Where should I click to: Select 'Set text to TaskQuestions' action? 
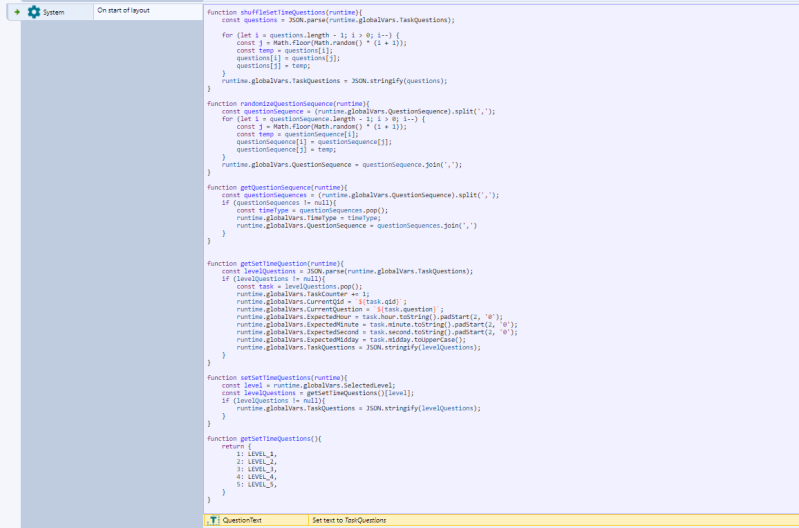coord(349,520)
